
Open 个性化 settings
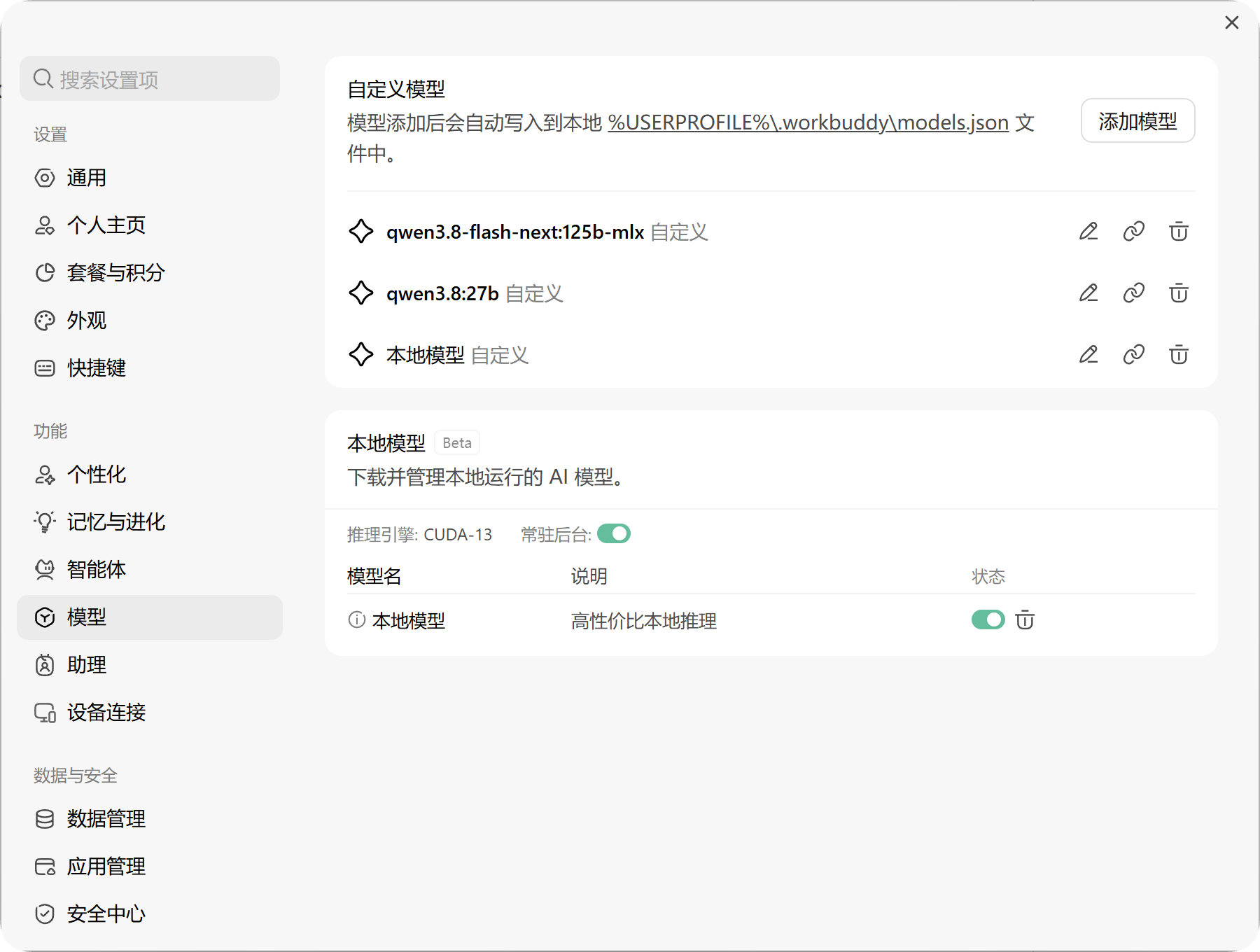(x=150, y=475)
